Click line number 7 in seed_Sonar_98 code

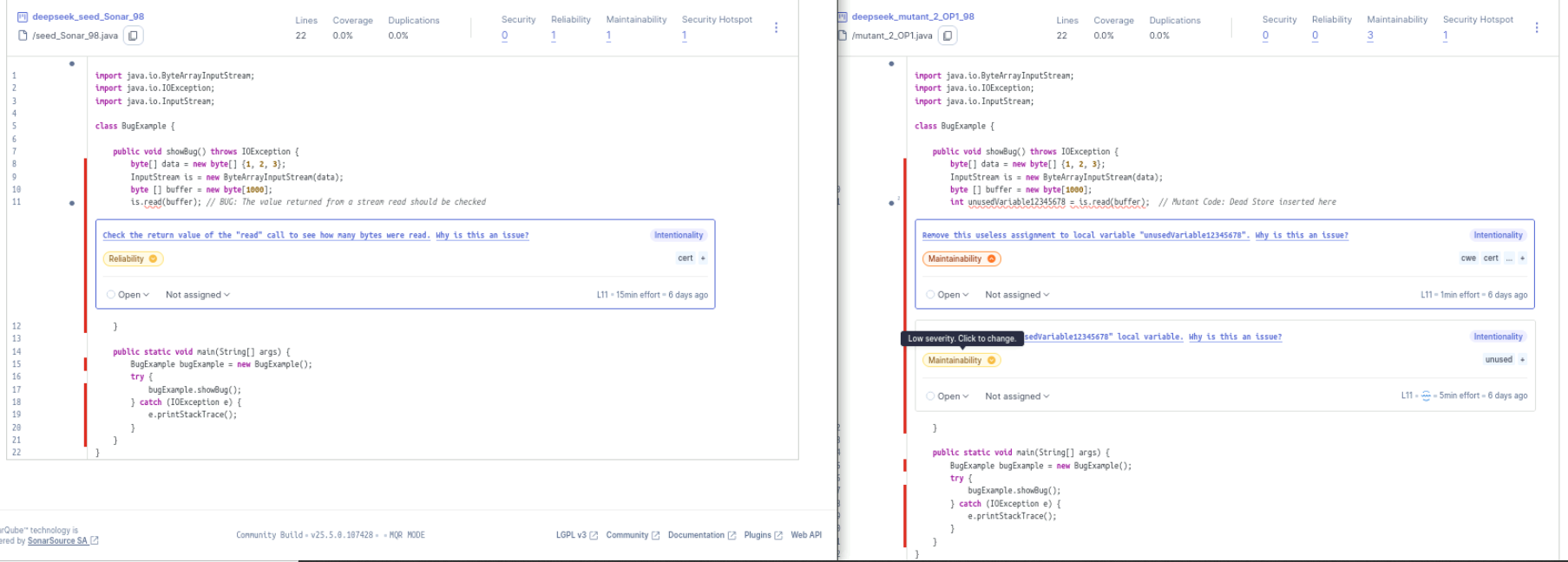14,152
